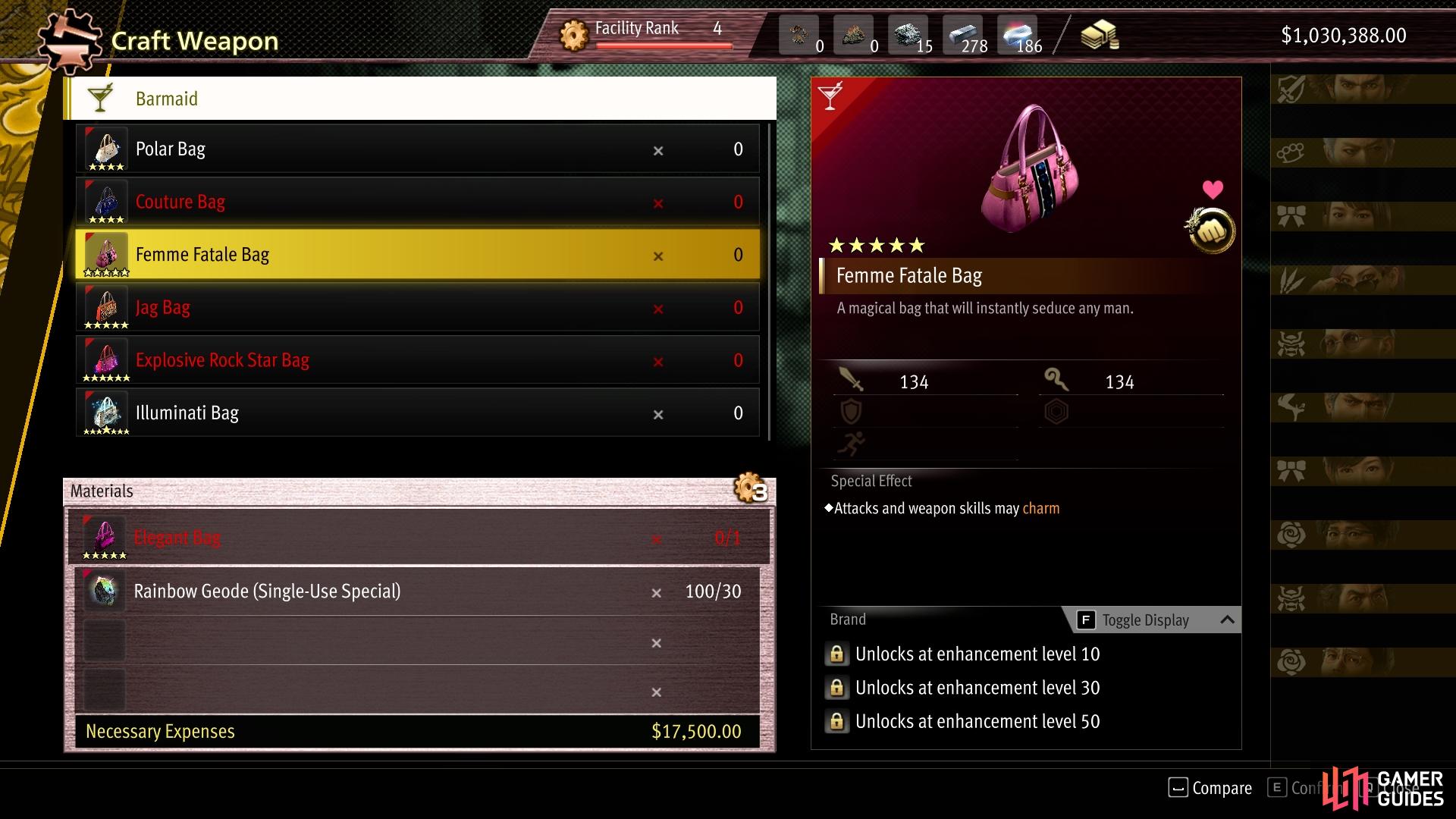Click the Jag Bag icon
Viewport: 1456px width, 819px height.
(106, 308)
